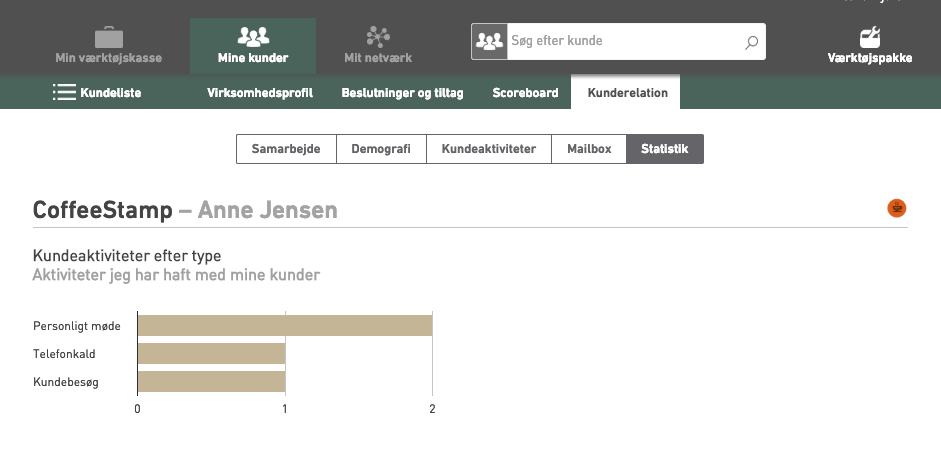Open the Kundeliste menu label
Screen dimensions: 941x451
click(111, 93)
